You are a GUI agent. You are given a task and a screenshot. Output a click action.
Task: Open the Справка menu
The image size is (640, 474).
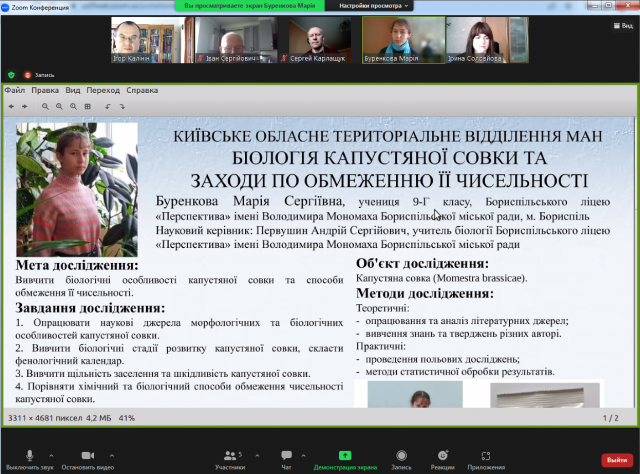[x=142, y=90]
